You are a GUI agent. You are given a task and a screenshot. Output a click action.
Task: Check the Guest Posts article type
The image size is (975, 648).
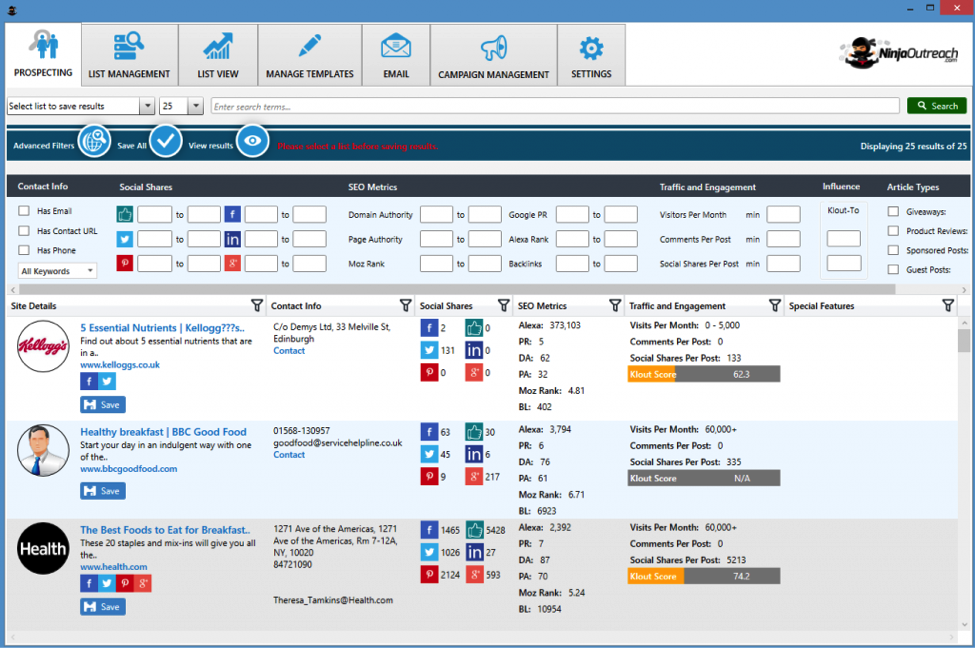coord(893,269)
